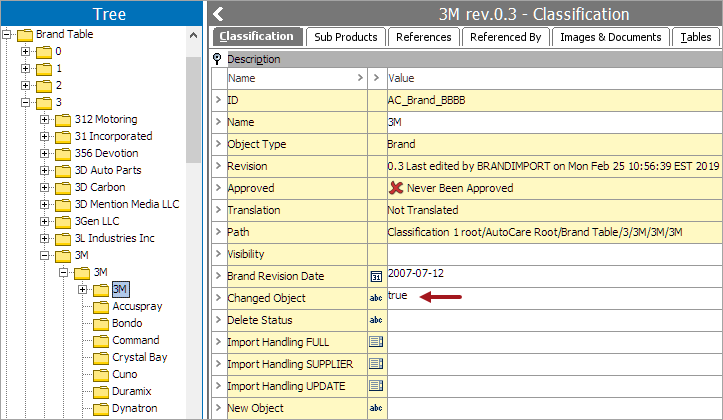Select Crystal Bay in tree

click(140, 357)
